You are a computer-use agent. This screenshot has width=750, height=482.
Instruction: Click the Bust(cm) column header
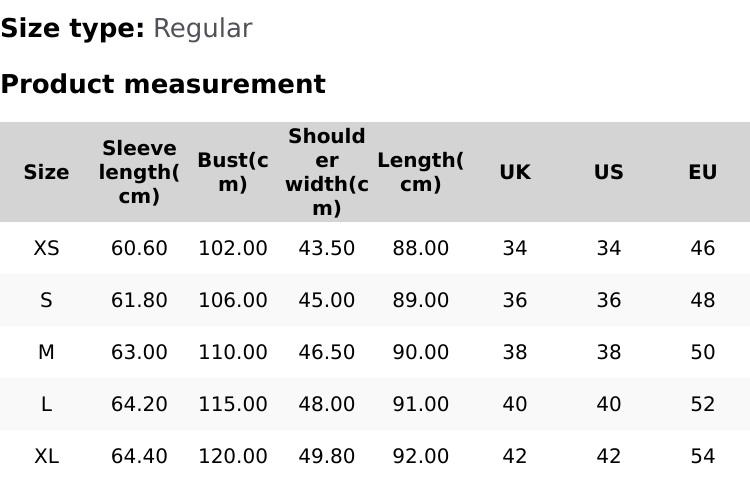tap(233, 172)
